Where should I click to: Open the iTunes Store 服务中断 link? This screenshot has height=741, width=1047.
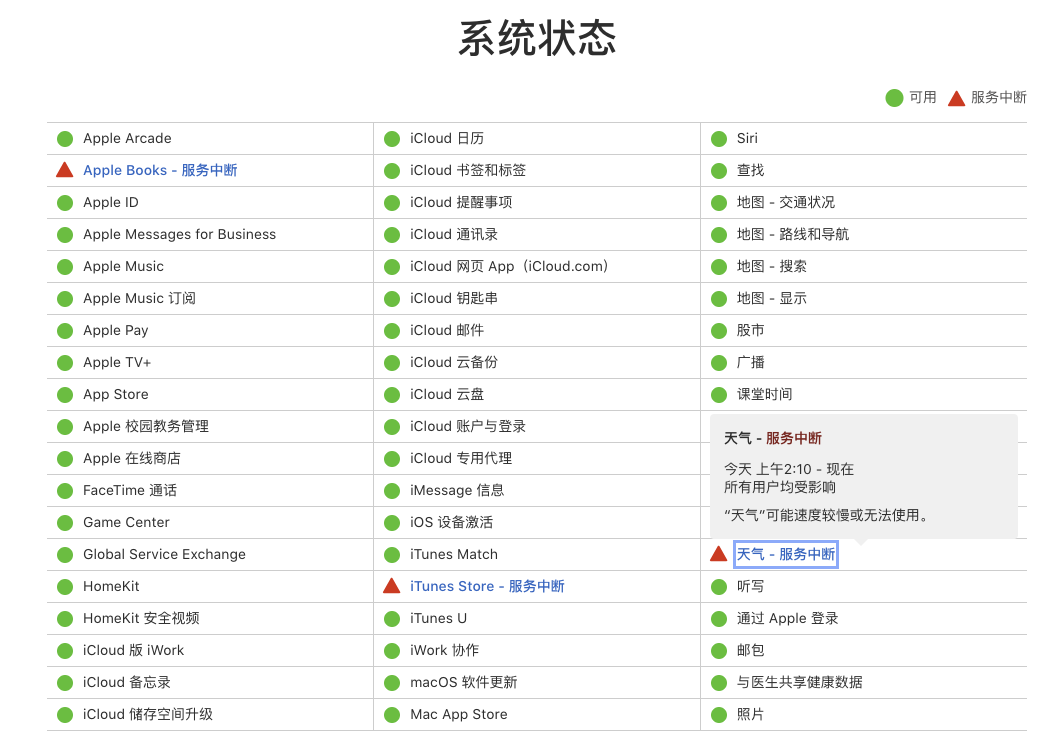[x=487, y=586]
